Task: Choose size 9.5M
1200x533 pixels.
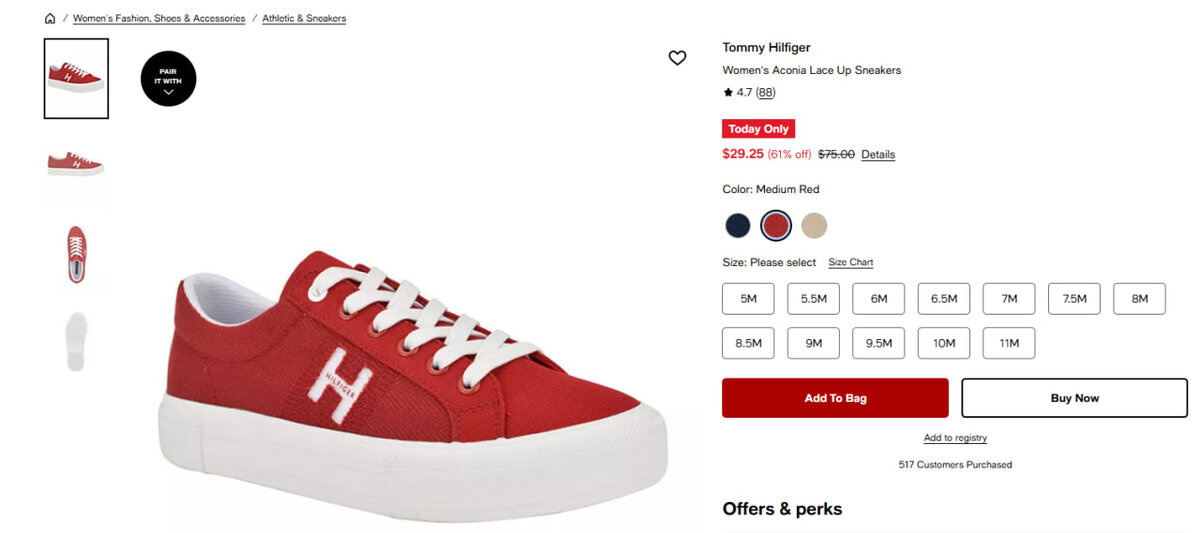Action: coord(878,343)
